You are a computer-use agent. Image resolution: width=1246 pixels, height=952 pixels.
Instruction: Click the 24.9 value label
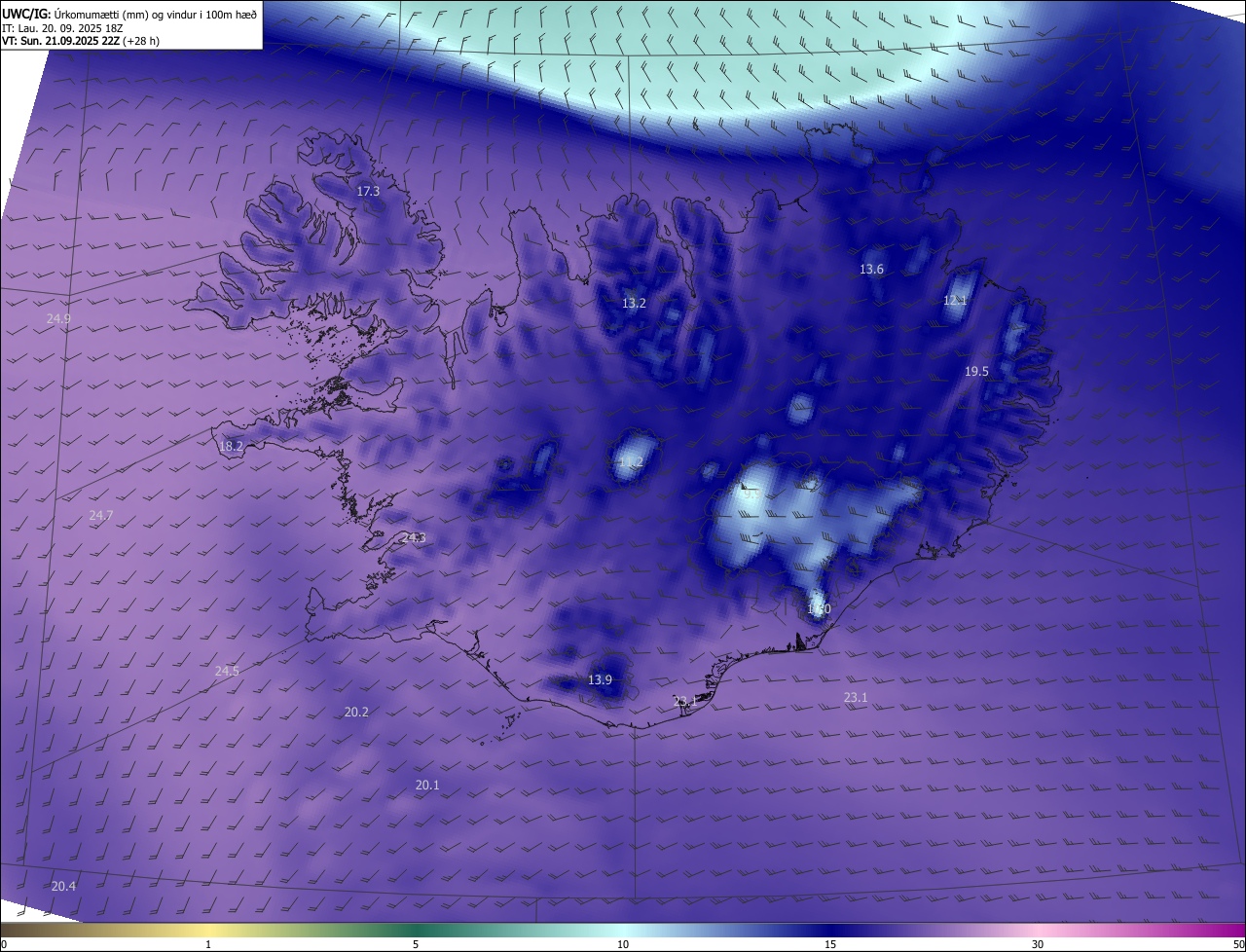pos(58,319)
